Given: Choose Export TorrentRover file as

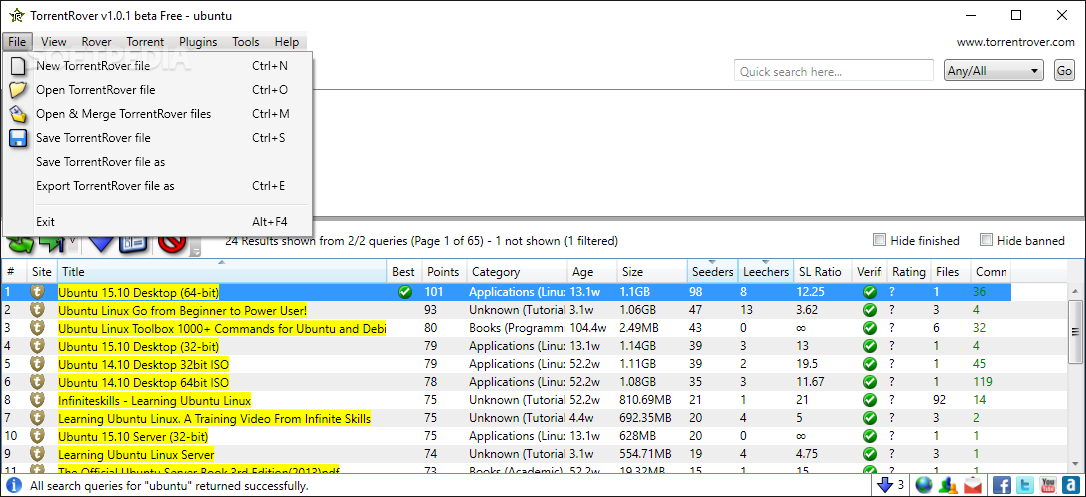Looking at the screenshot, I should tap(158, 186).
